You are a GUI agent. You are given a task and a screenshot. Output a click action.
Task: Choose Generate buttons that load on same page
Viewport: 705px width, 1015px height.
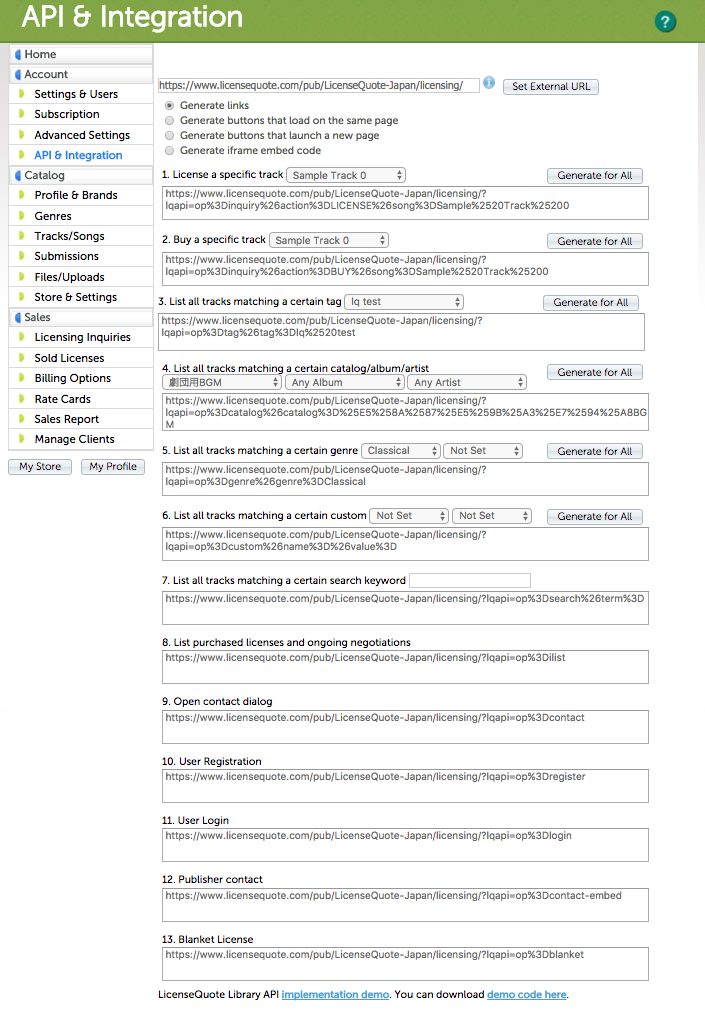coord(169,120)
